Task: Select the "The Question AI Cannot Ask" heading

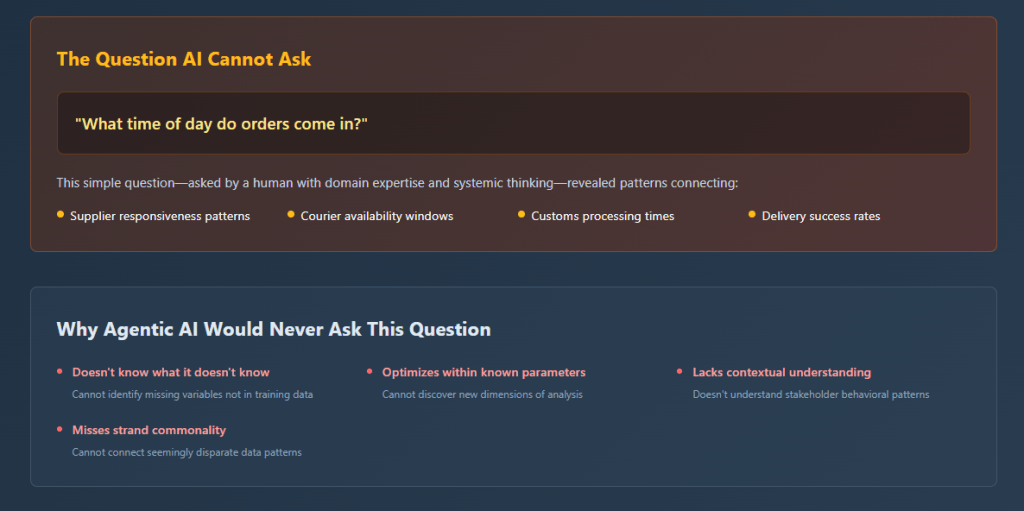Action: [184, 59]
